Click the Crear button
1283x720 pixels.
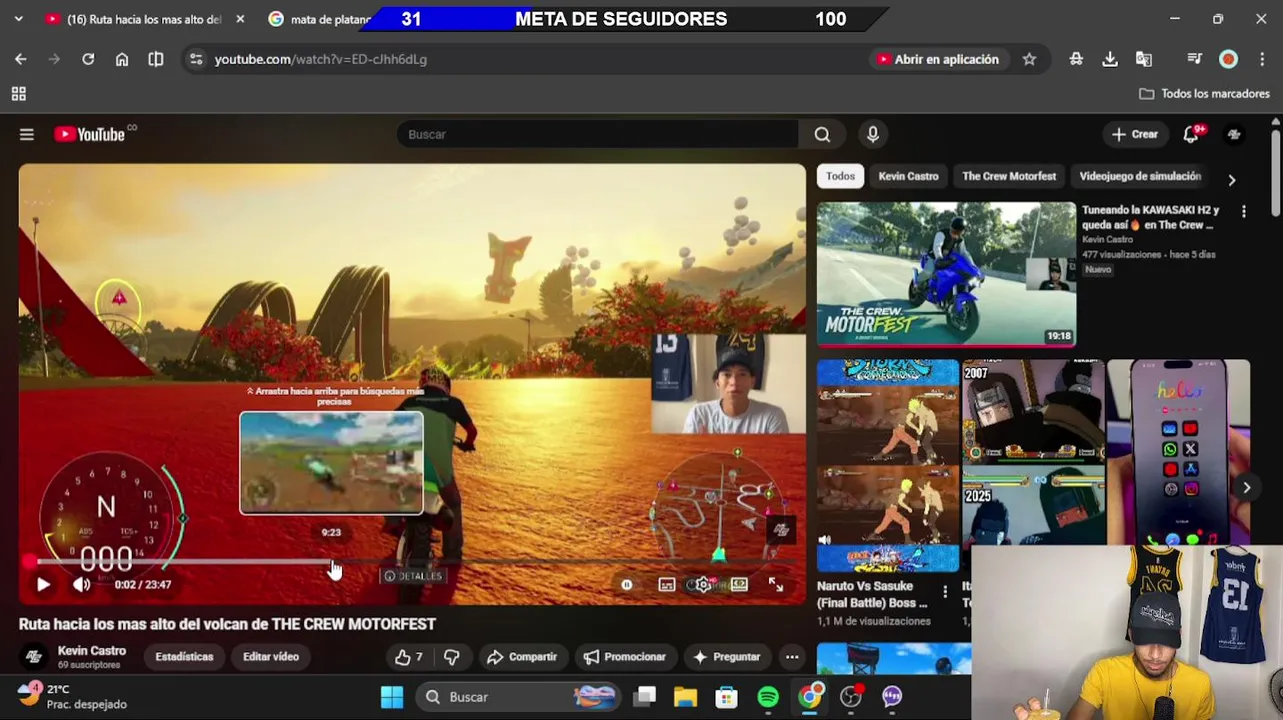(1134, 134)
